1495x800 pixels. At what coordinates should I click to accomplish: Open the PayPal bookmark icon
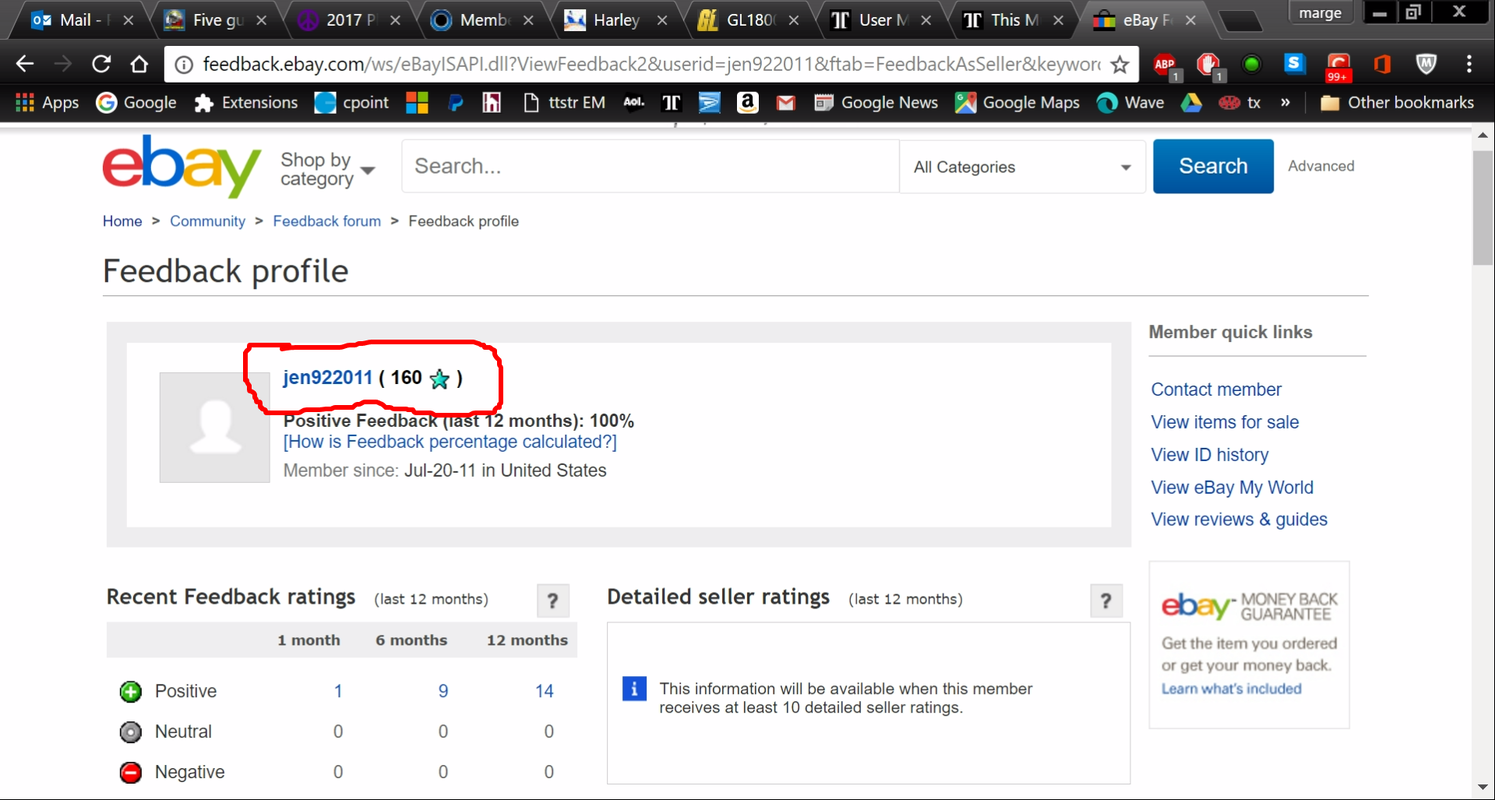pyautogui.click(x=455, y=102)
